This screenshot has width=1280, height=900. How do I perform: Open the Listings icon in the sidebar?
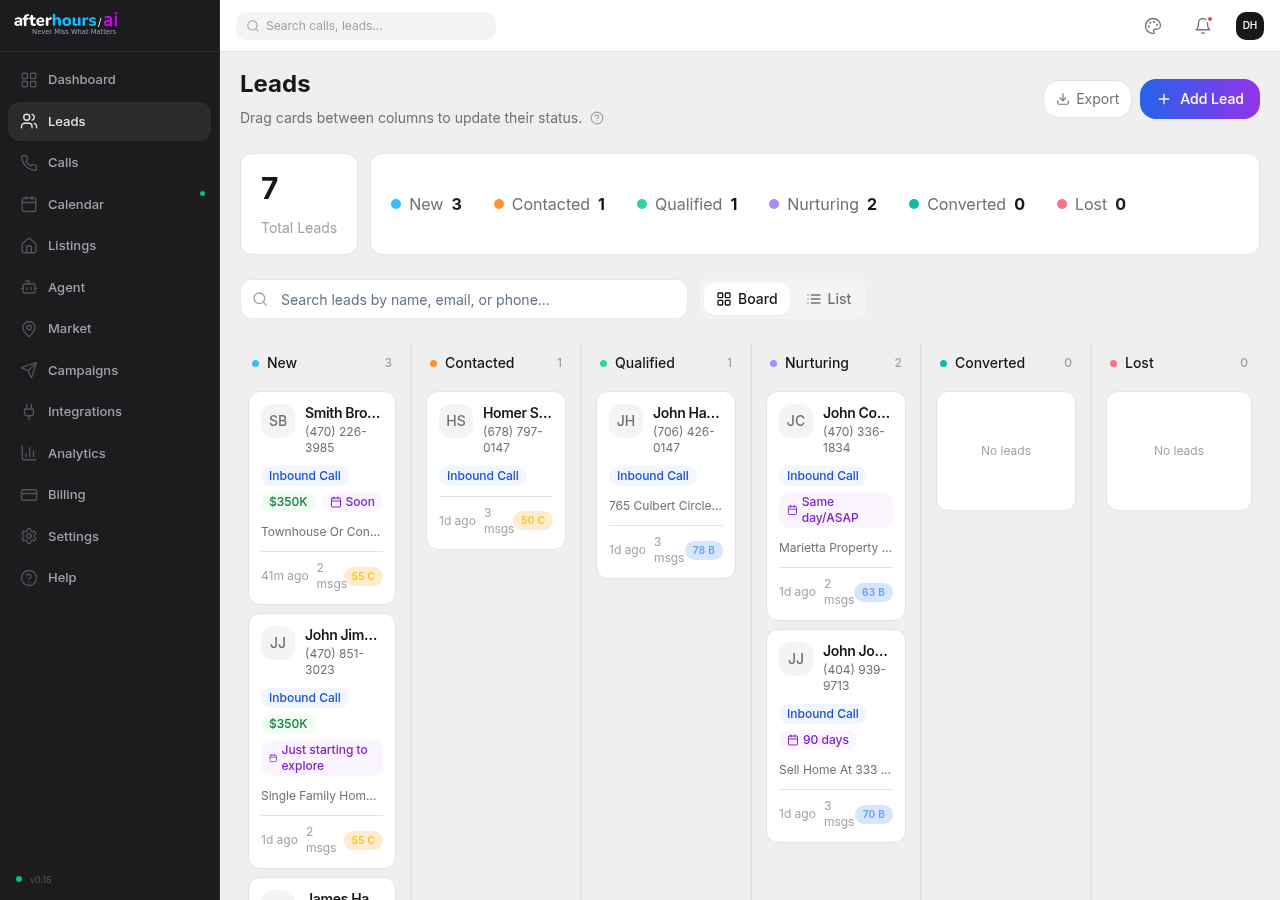(x=30, y=245)
